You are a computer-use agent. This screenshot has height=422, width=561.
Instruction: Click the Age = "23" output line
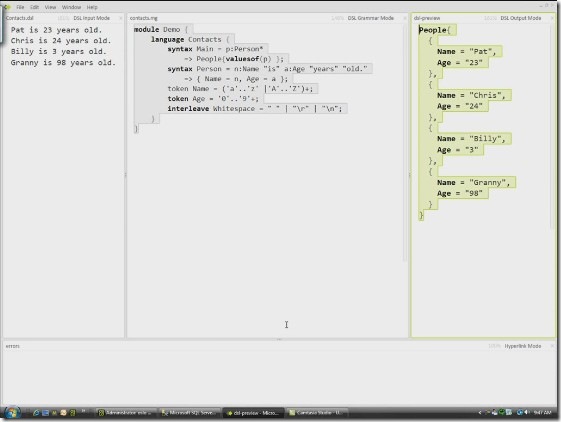[x=459, y=63]
